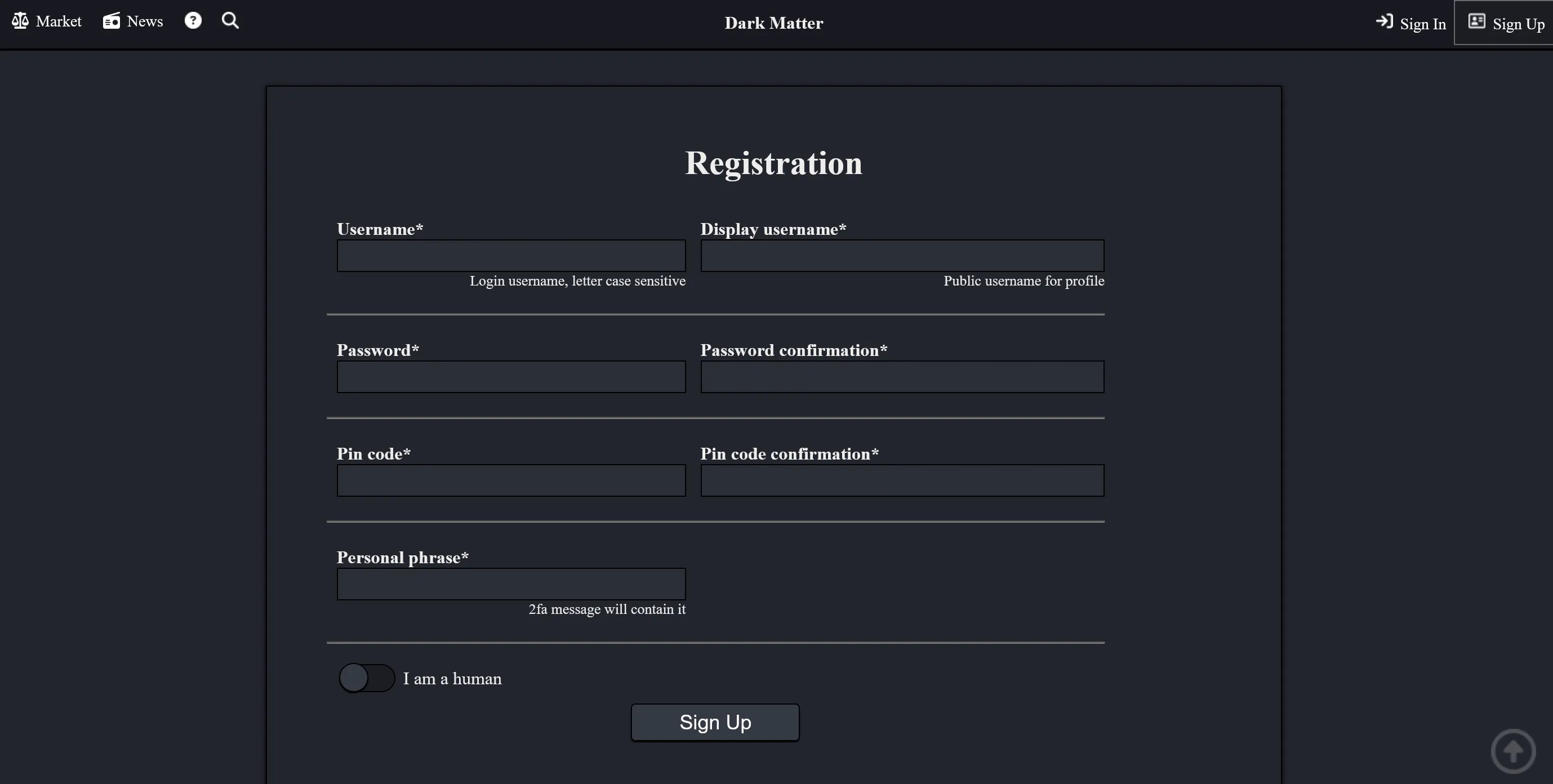The width and height of the screenshot is (1553, 784).
Task: Go to Sign In page
Action: pos(1423,23)
